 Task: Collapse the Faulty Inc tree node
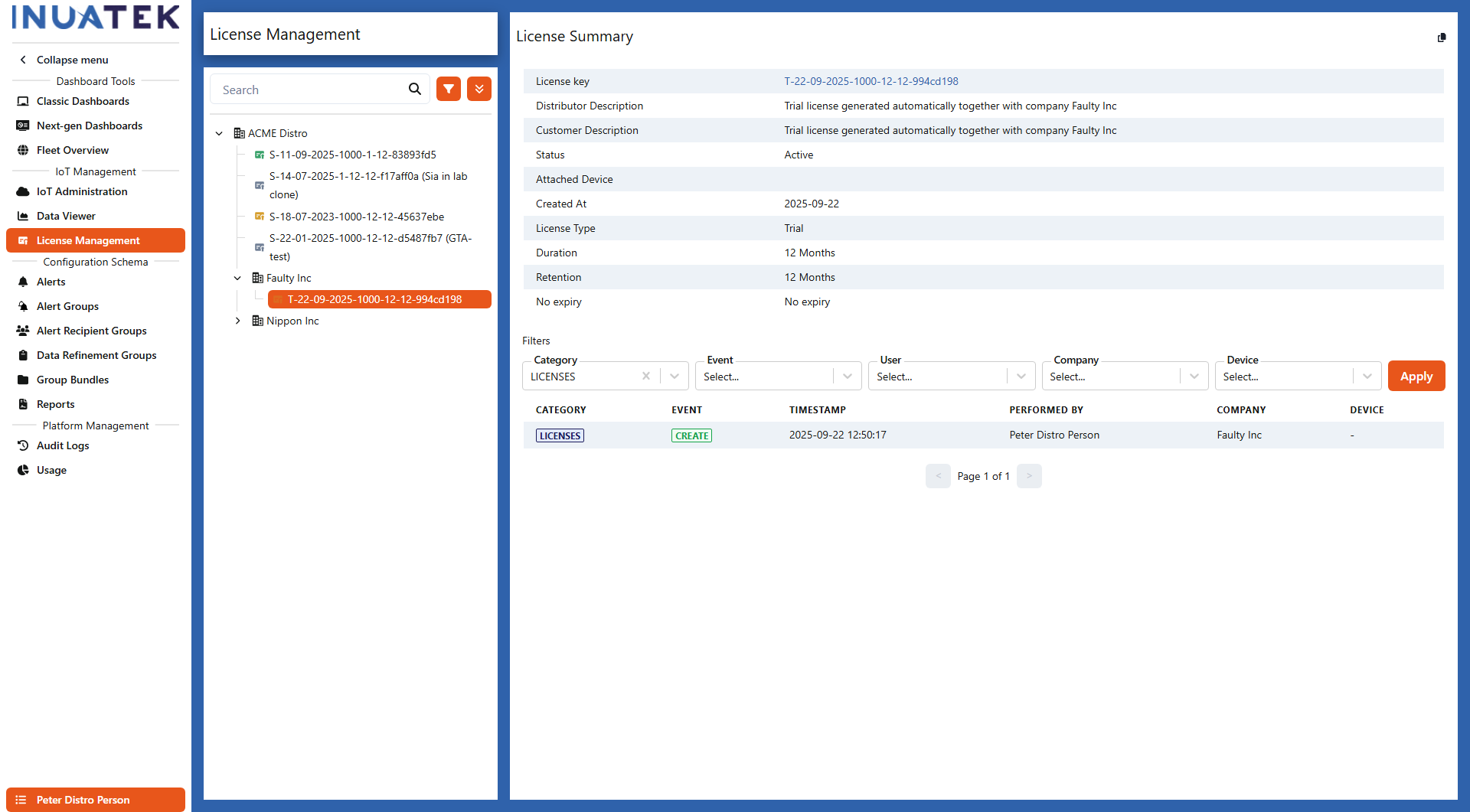237,278
